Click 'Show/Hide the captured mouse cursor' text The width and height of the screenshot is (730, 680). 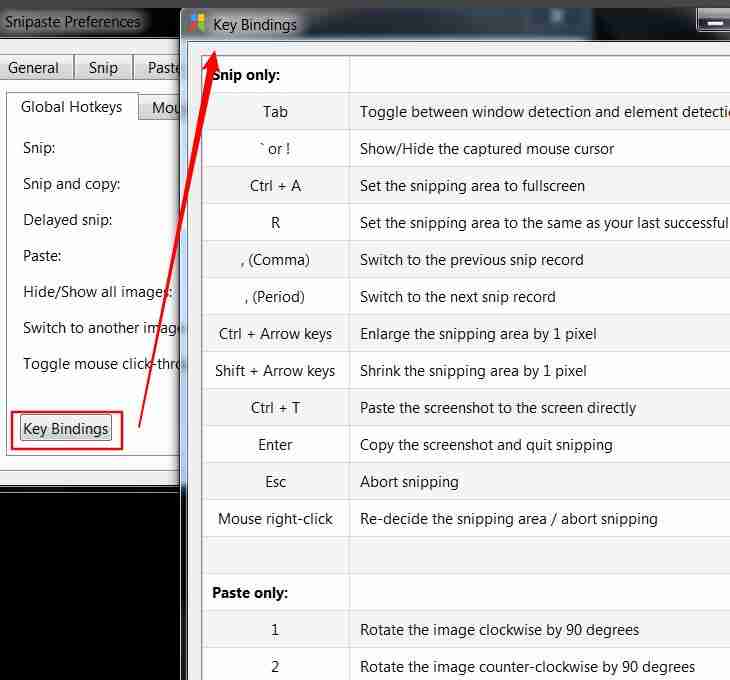487,149
